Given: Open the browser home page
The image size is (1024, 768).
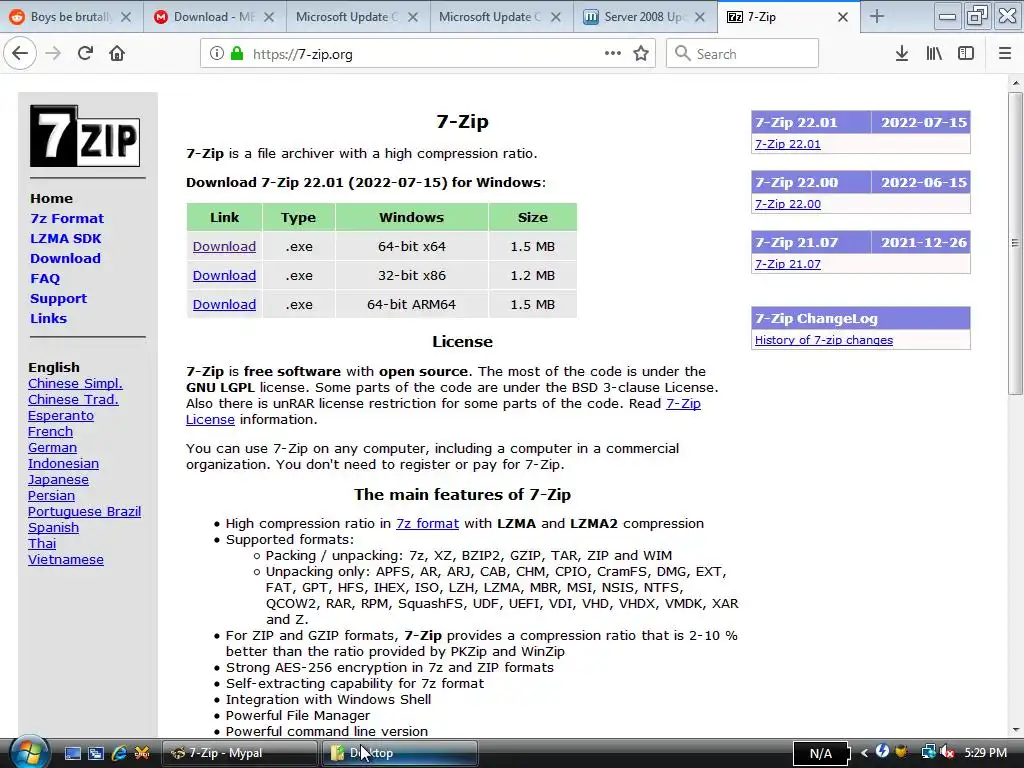Looking at the screenshot, I should (x=117, y=54).
